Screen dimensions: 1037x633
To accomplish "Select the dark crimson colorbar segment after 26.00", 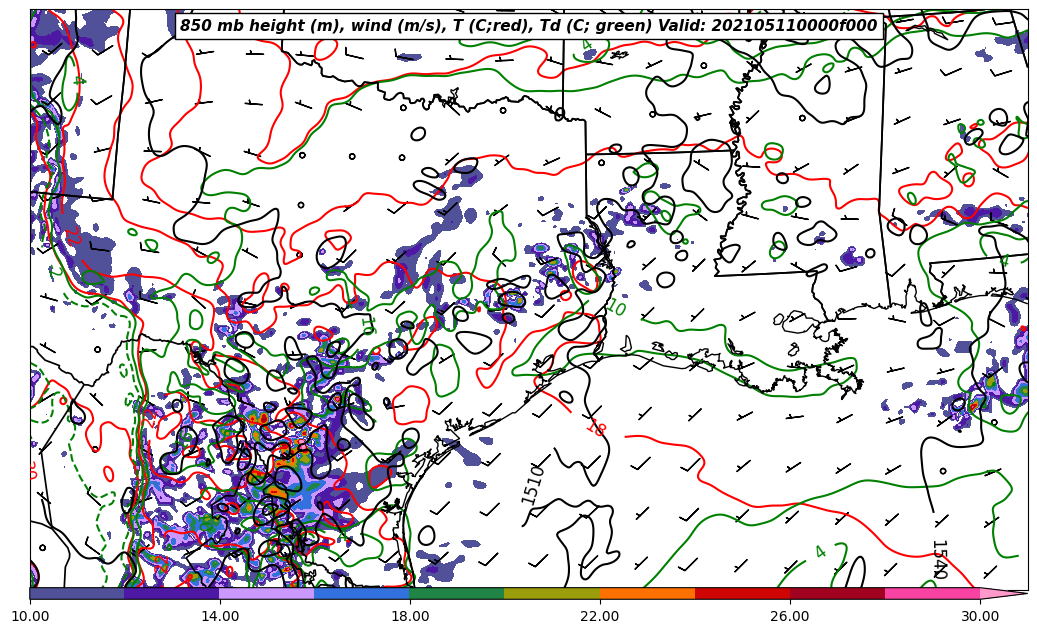I will (837, 593).
